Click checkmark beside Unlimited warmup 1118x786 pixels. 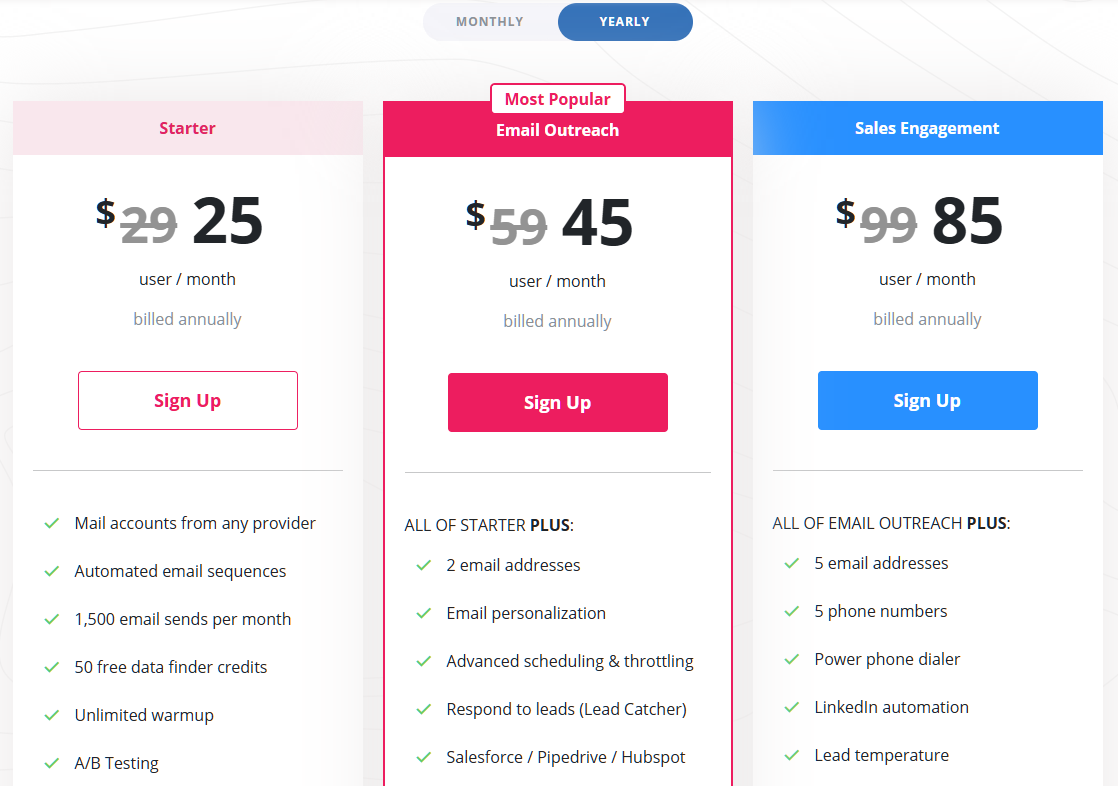pyautogui.click(x=52, y=715)
